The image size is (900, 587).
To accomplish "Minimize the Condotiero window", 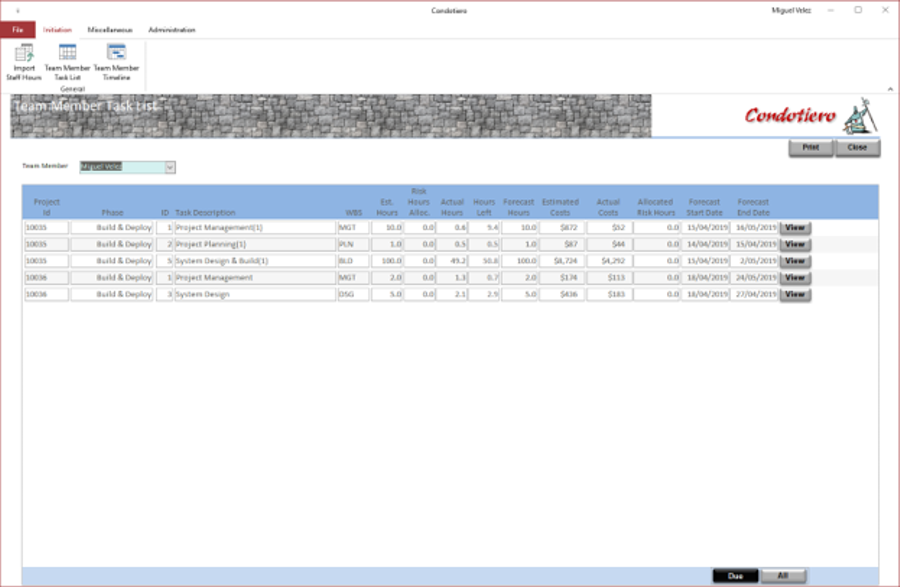I will [831, 10].
